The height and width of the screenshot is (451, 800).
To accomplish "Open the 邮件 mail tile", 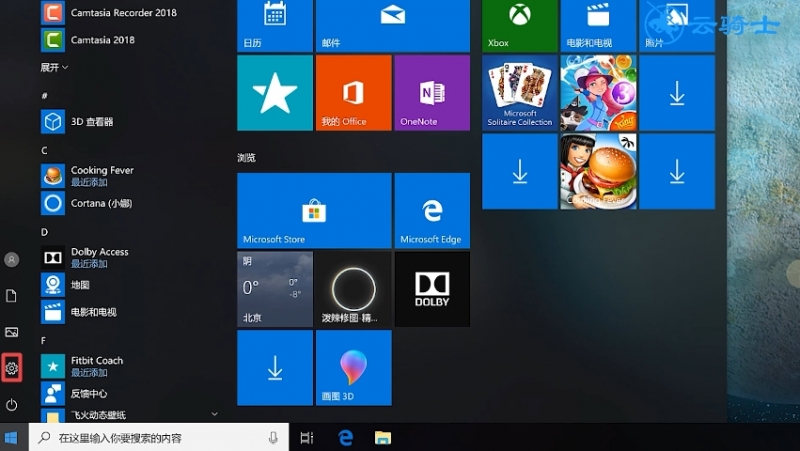I will tap(393, 26).
